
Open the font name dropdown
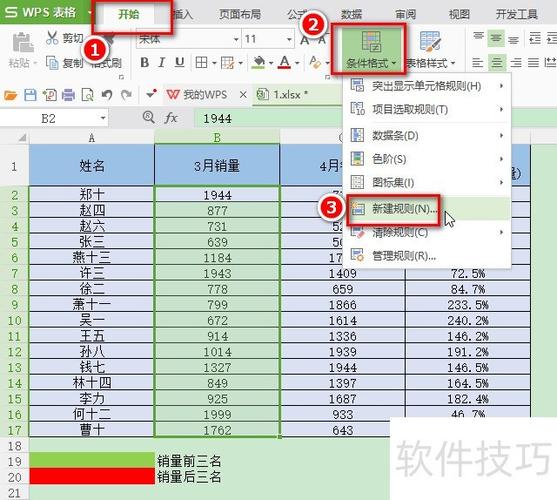pos(236,39)
